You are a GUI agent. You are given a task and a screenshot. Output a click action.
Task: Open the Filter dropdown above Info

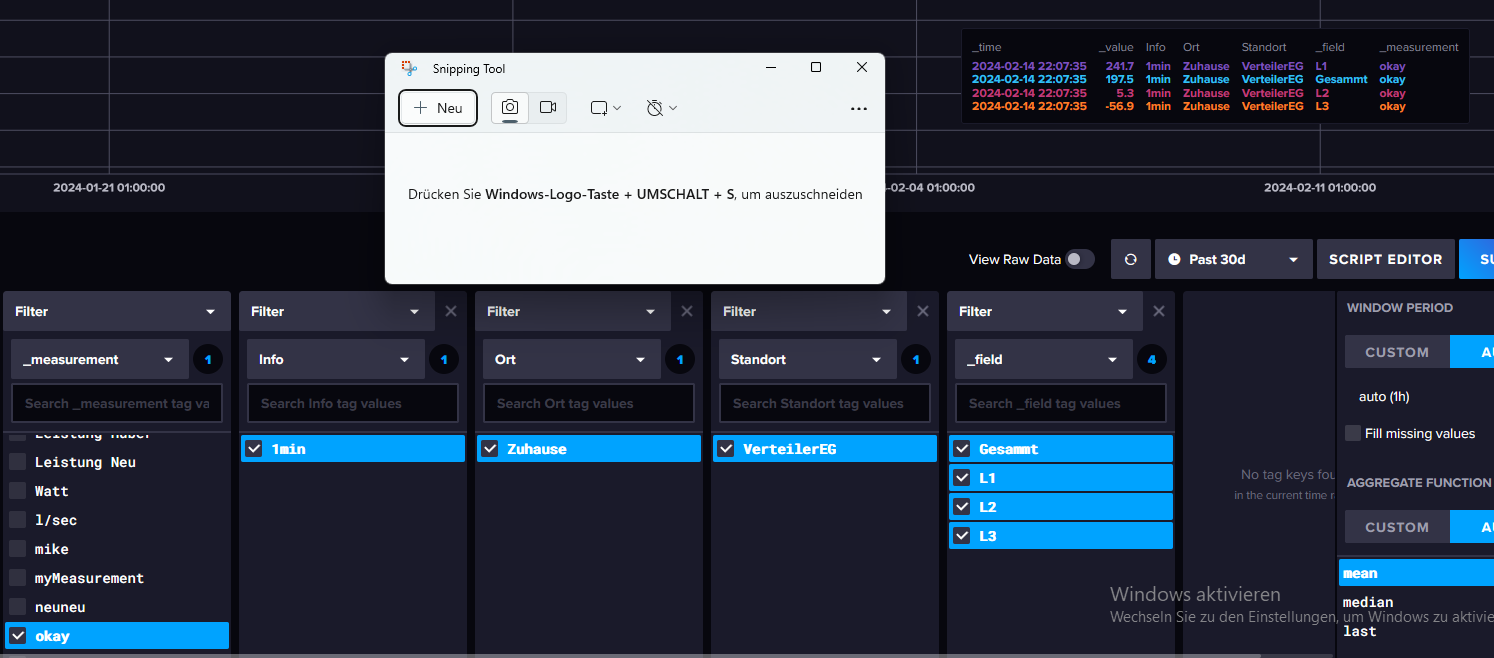pos(337,311)
